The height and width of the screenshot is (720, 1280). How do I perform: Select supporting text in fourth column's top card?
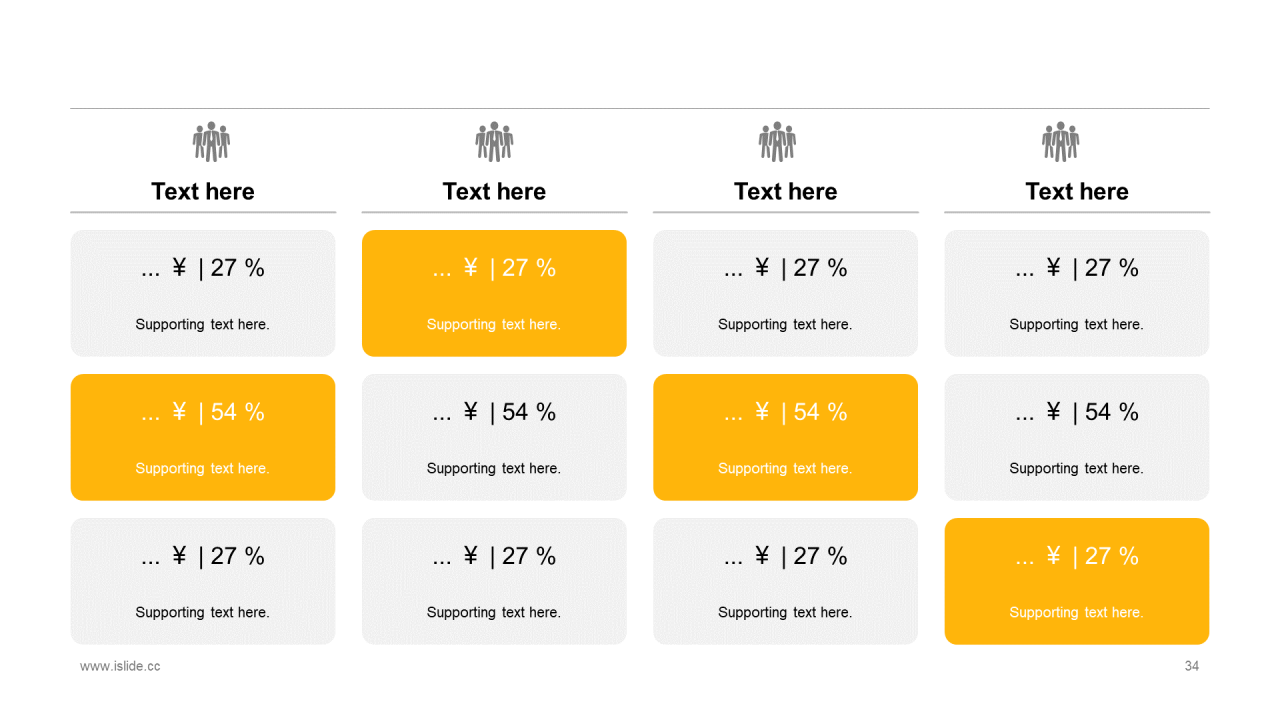point(1077,324)
